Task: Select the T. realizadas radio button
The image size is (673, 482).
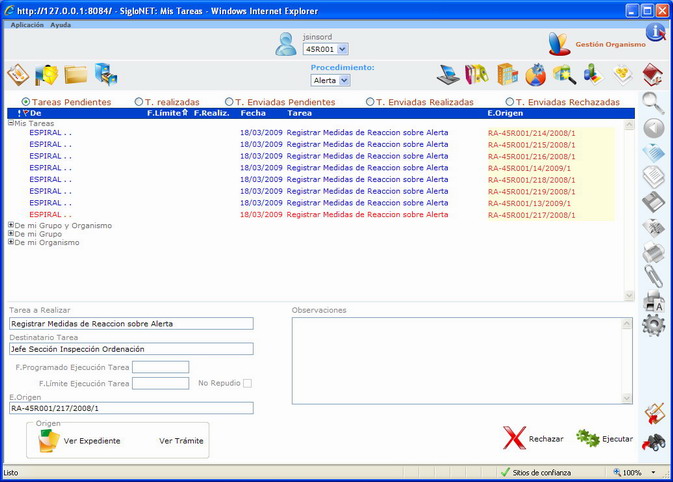Action: point(138,102)
